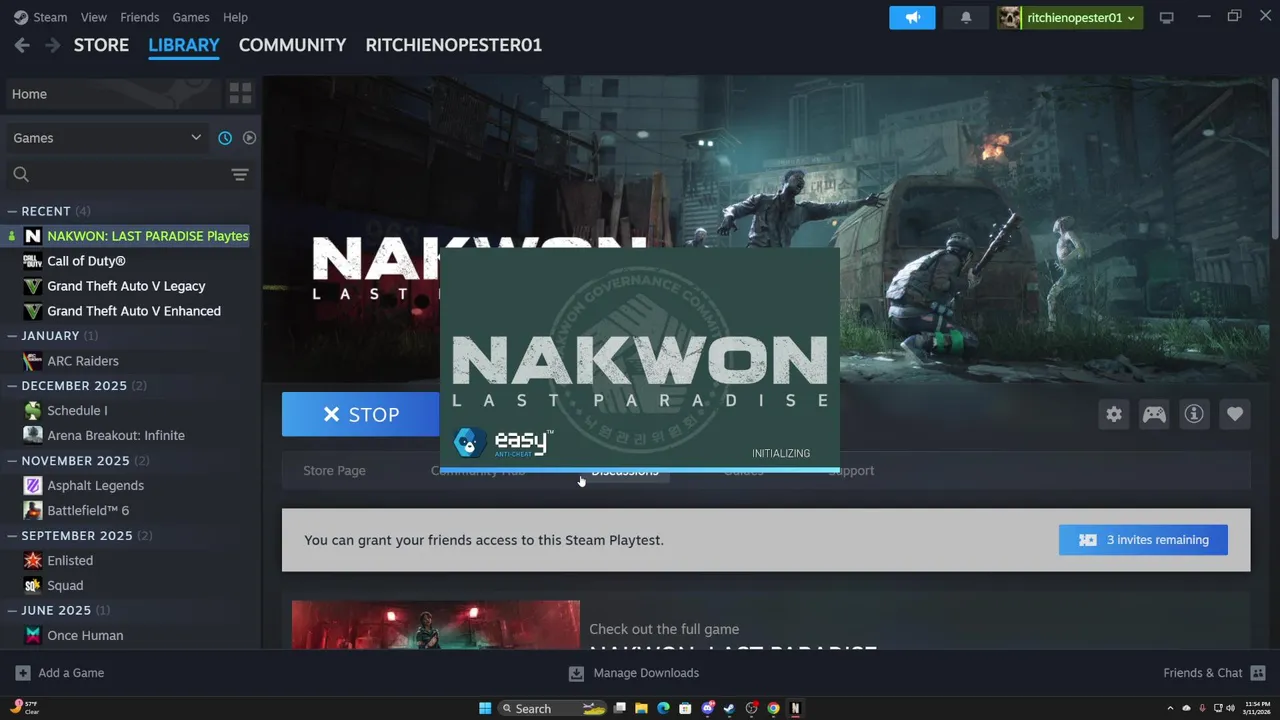Go forward with the right arrow
The height and width of the screenshot is (720, 1280).
coord(52,45)
